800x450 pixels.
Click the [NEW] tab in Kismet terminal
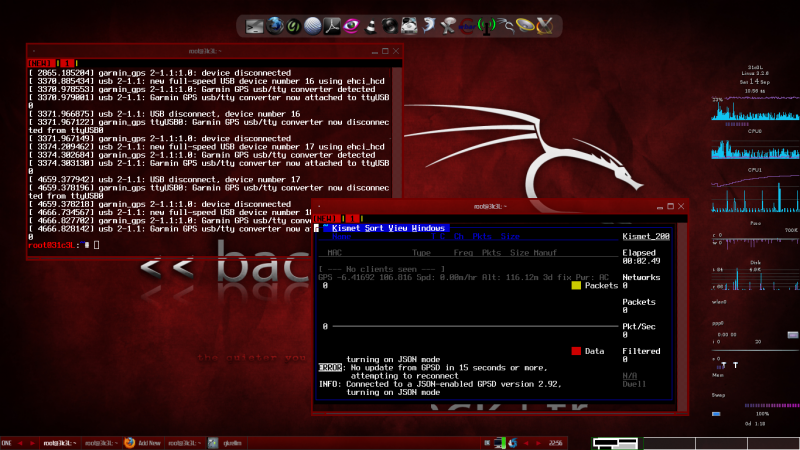[x=326, y=217]
